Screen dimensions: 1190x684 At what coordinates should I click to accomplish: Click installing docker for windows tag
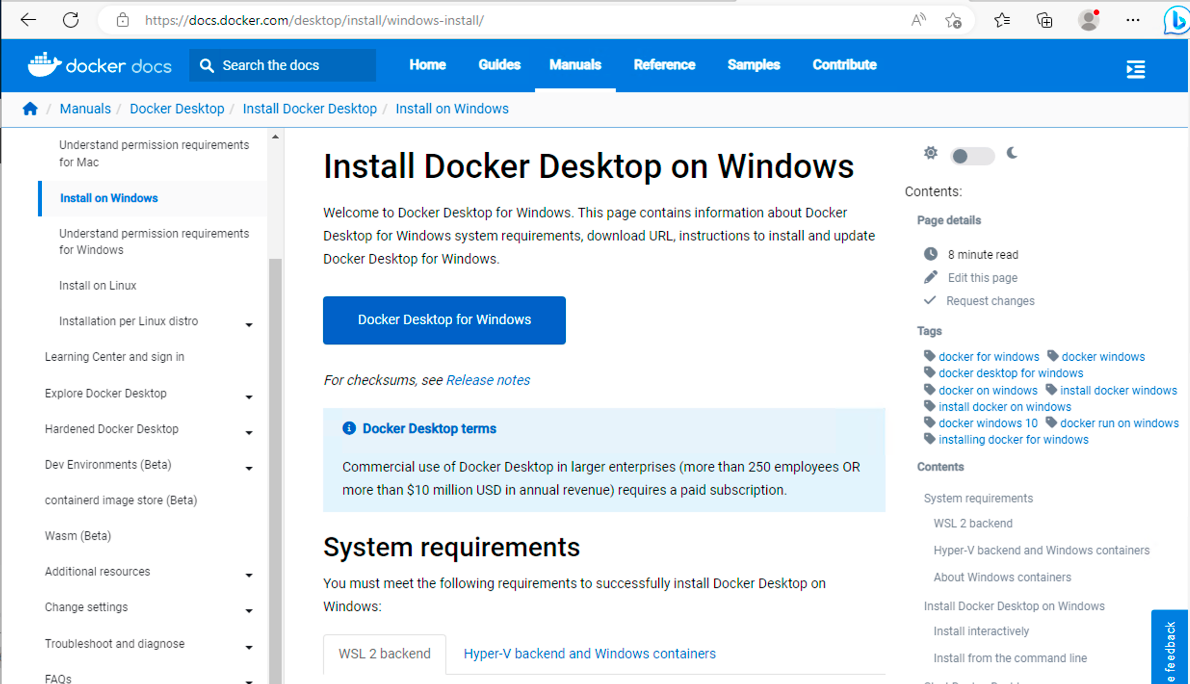(x=1013, y=440)
